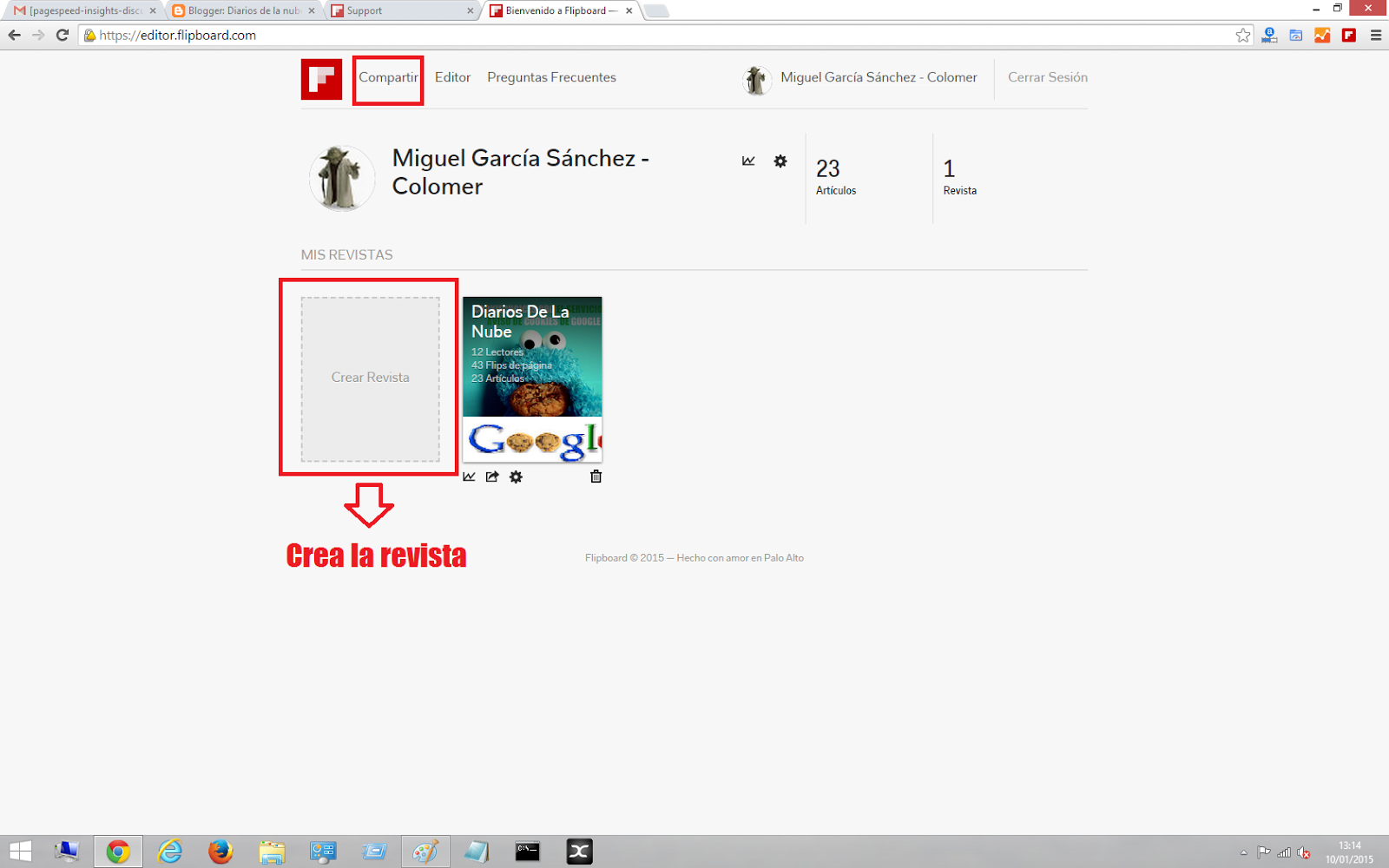Focus the address bar with editor.flipboard.com

point(660,36)
